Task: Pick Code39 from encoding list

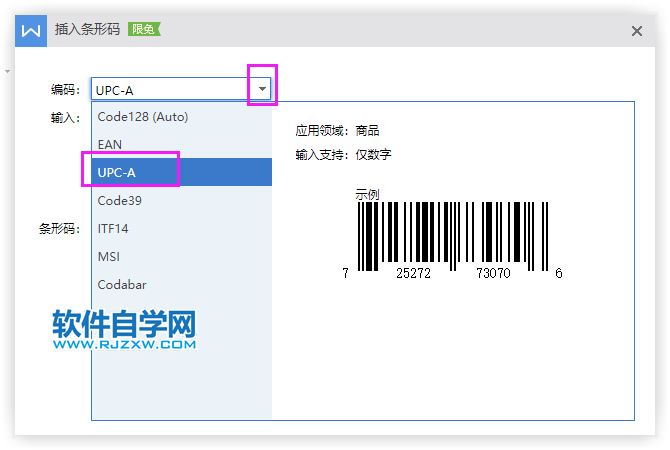Action: pyautogui.click(x=182, y=200)
